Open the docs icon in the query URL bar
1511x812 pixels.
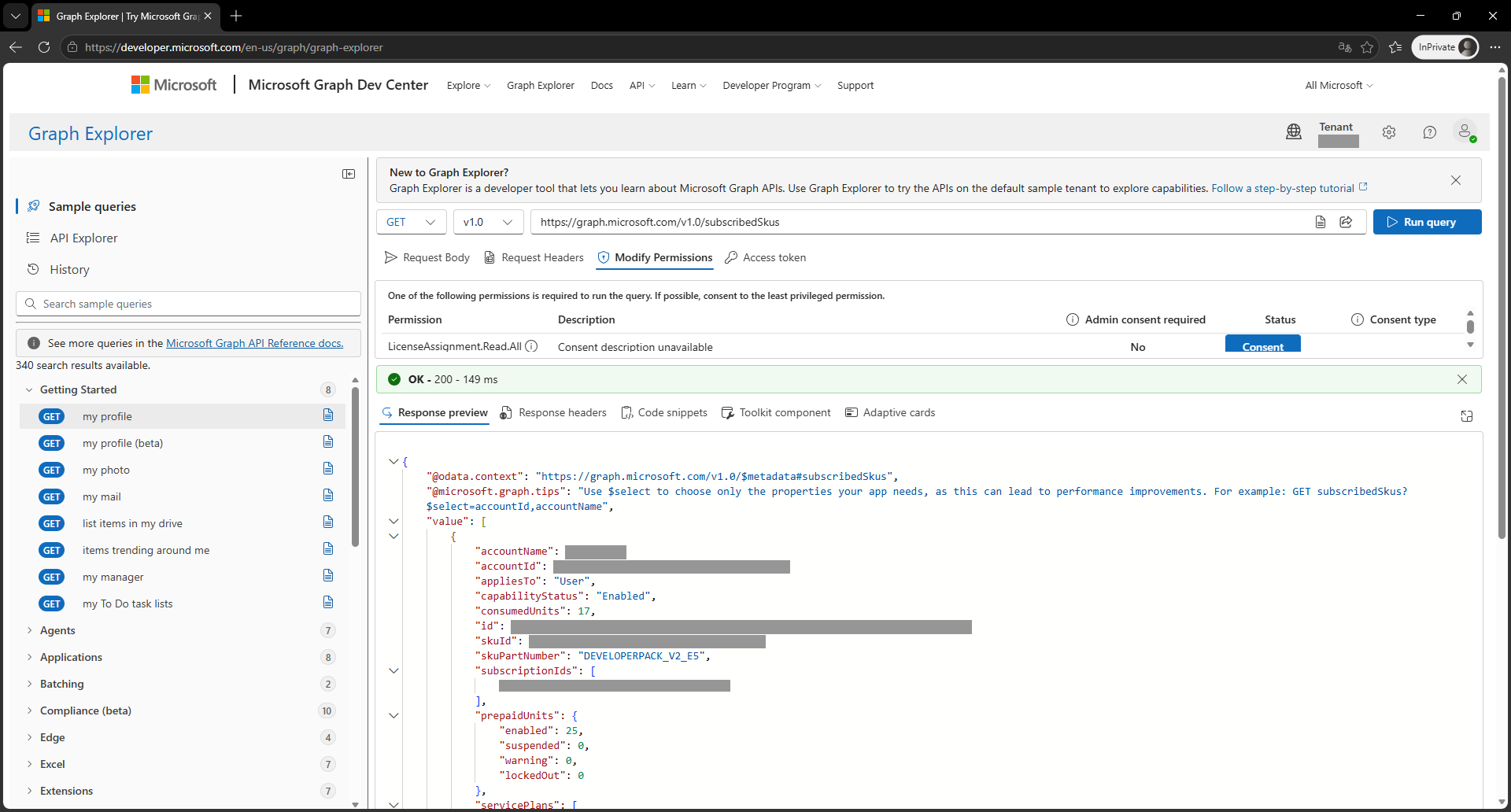pos(1321,222)
